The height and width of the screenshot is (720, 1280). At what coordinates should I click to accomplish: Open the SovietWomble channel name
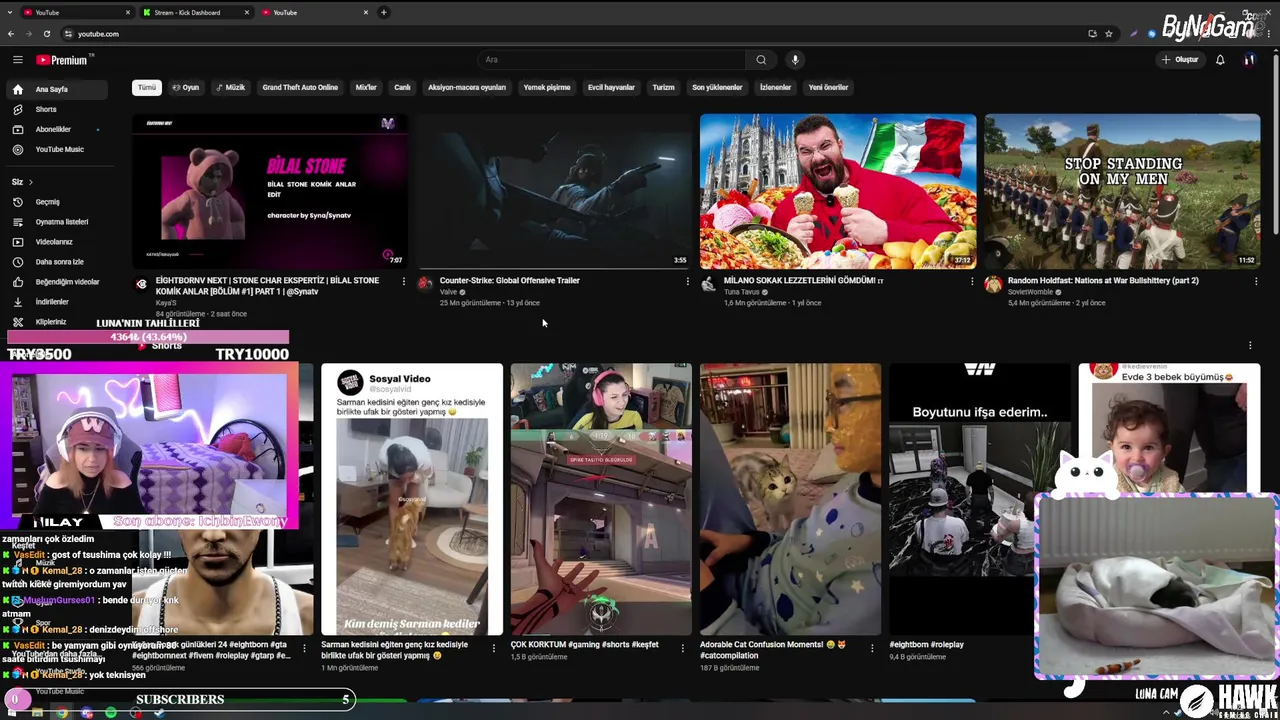(x=1030, y=292)
